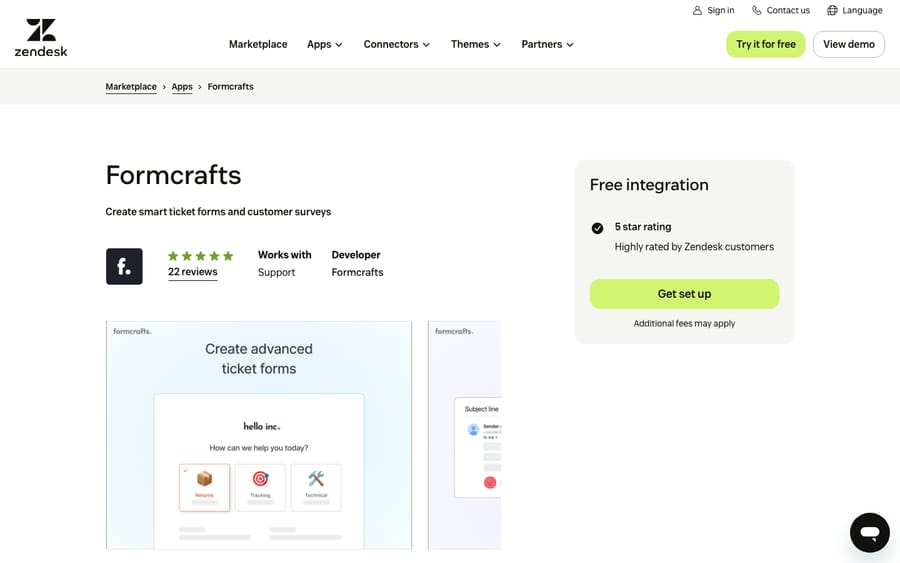Viewport: 900px width, 563px height.
Task: Click the Language globe icon
Action: pyautogui.click(x=832, y=10)
